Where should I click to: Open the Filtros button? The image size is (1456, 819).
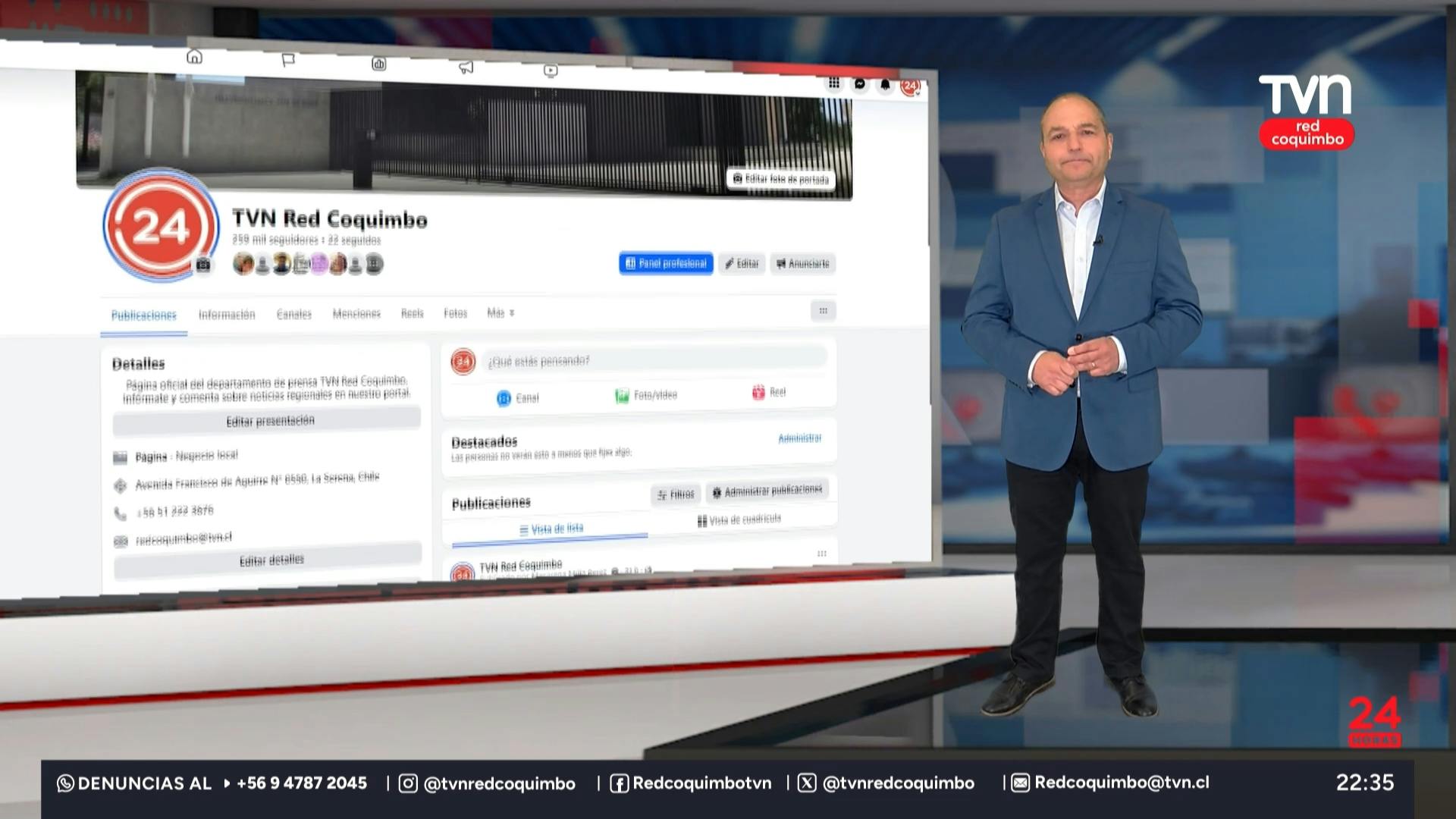(676, 494)
